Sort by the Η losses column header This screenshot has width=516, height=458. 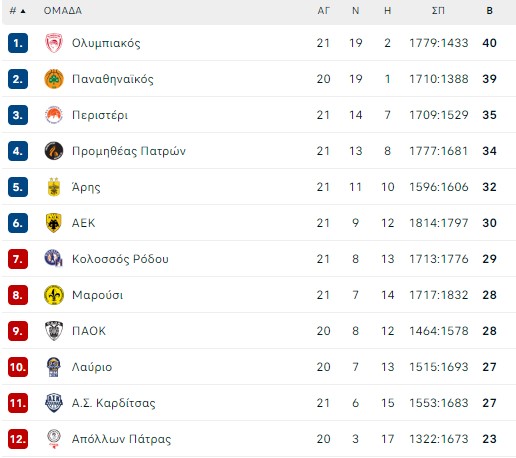click(387, 11)
